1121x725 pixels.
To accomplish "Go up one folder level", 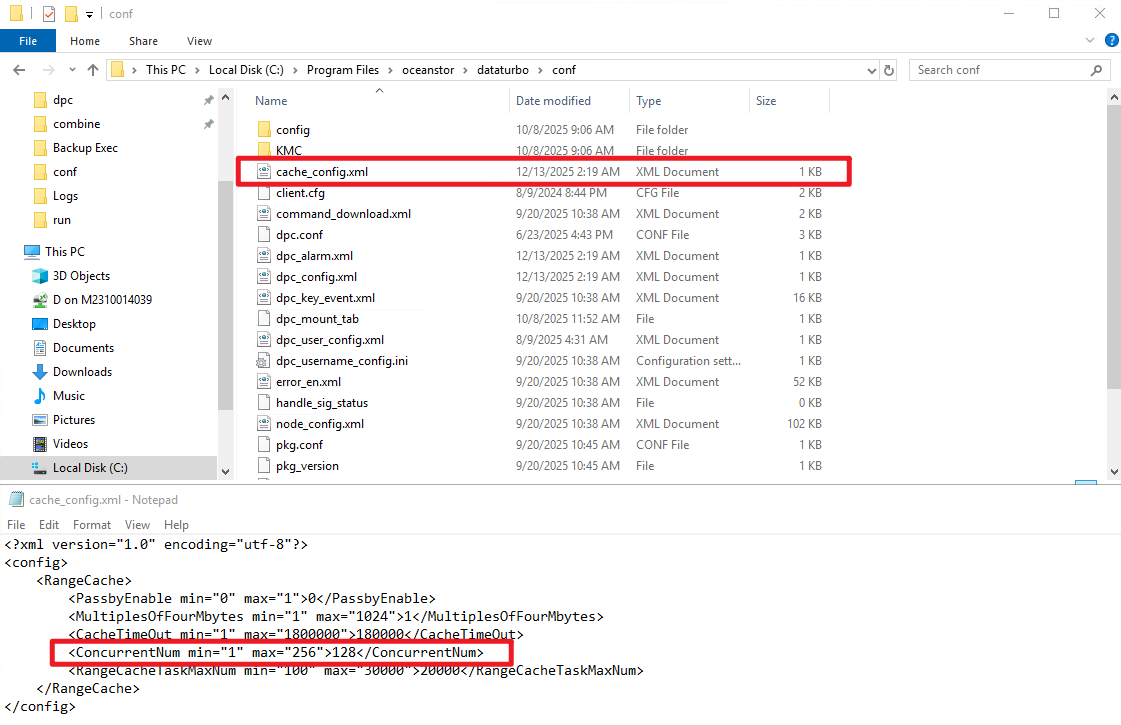I will tap(93, 70).
